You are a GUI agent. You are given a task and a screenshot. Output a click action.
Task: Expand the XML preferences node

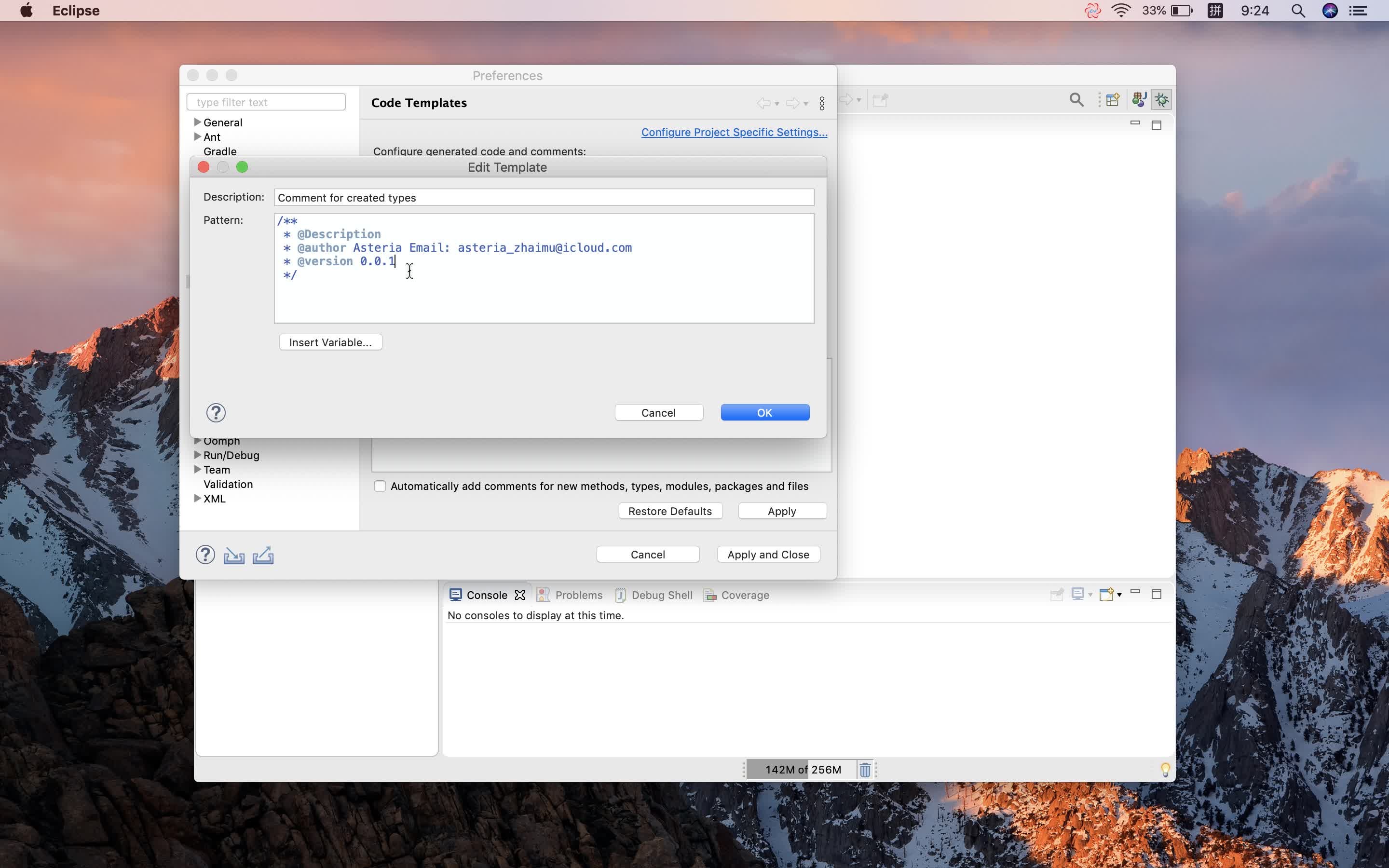pyautogui.click(x=197, y=498)
